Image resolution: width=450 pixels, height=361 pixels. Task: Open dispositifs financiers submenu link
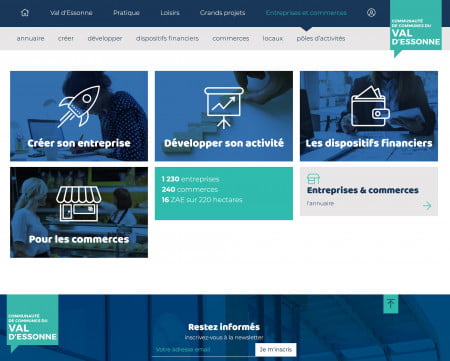coord(167,38)
